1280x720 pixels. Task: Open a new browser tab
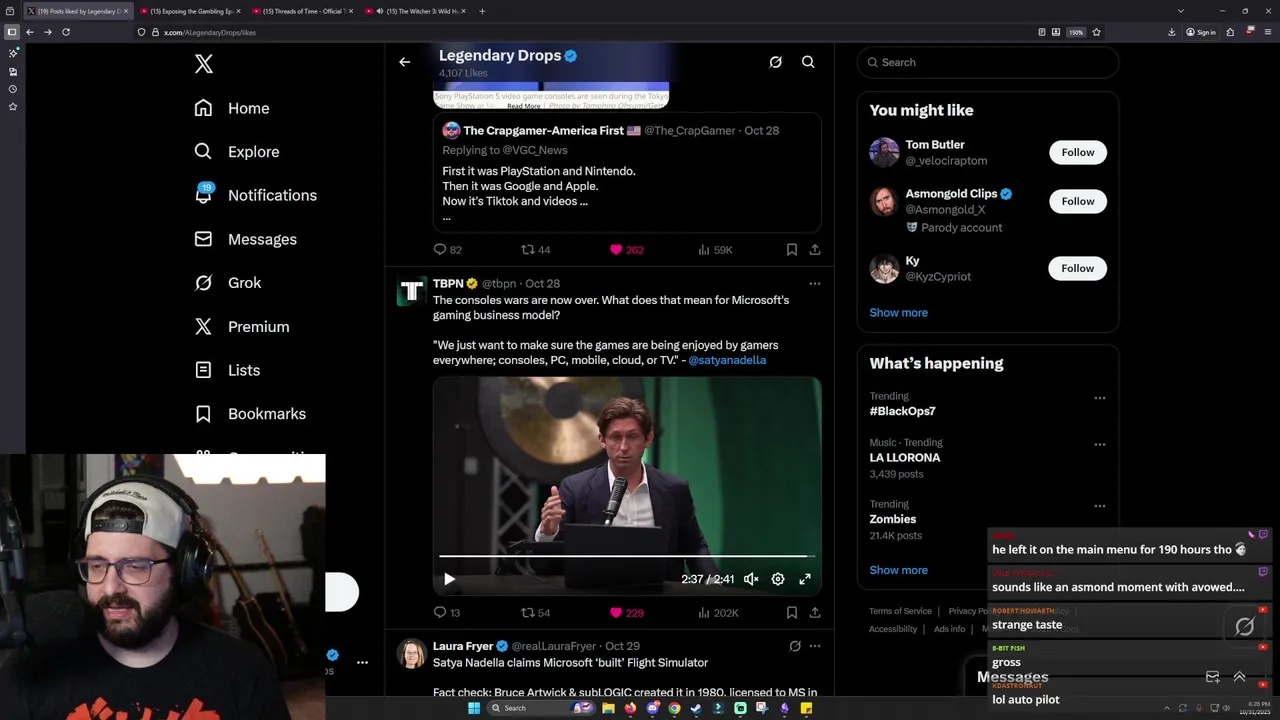coord(482,11)
